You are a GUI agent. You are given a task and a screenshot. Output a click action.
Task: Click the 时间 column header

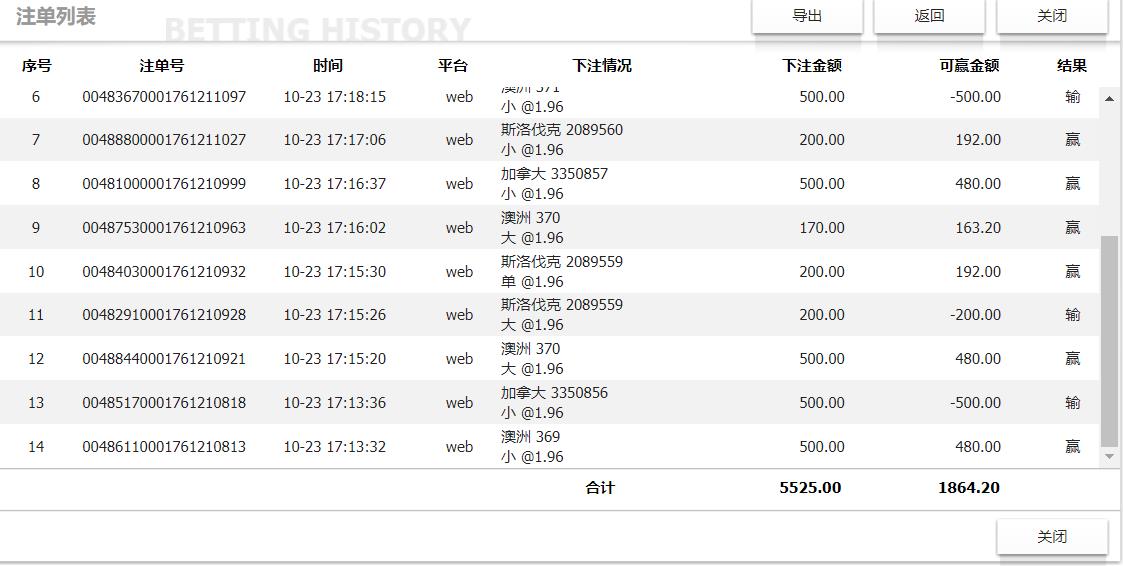click(x=328, y=66)
